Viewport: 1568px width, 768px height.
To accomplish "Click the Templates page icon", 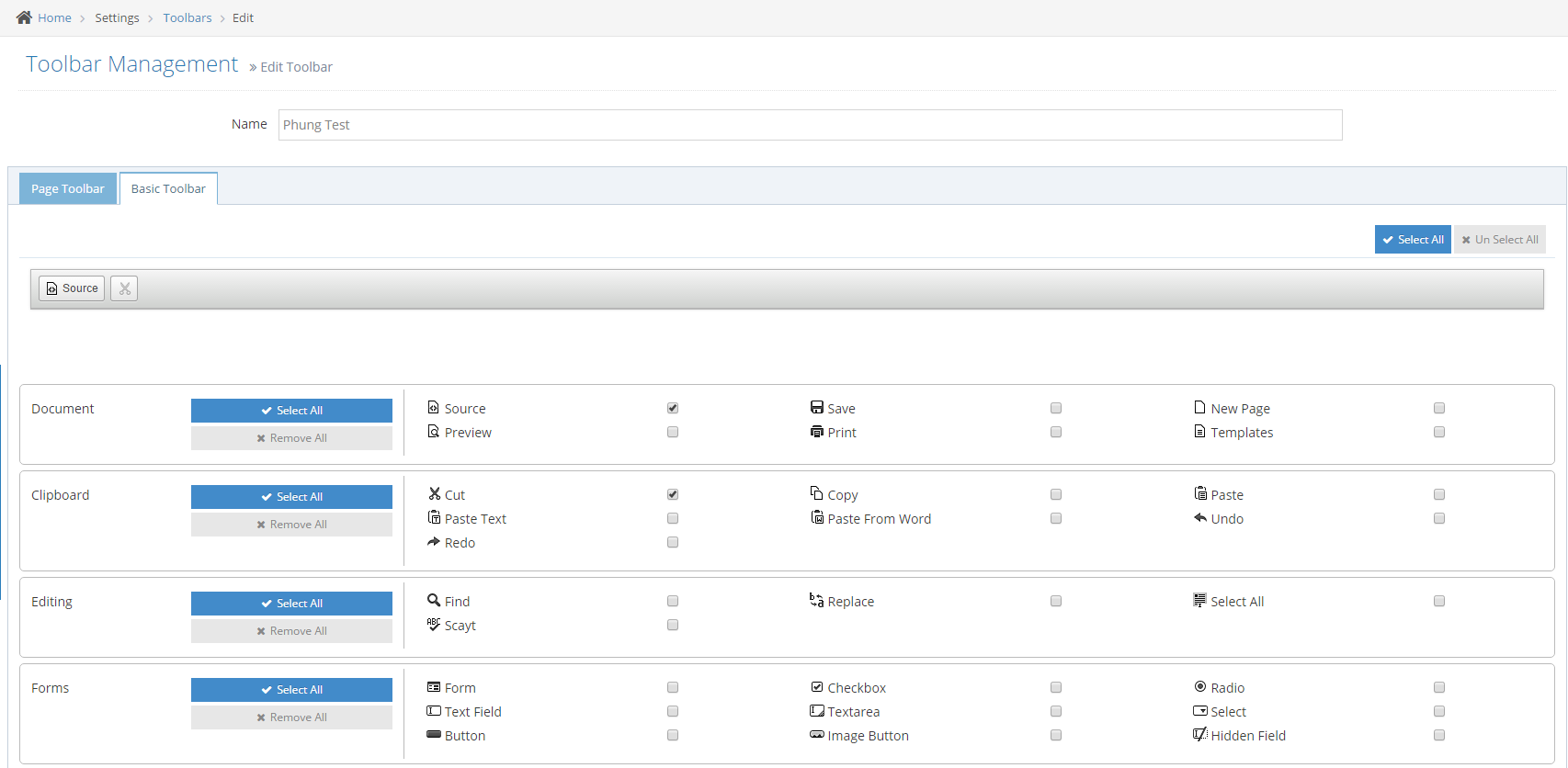I will [1200, 431].
